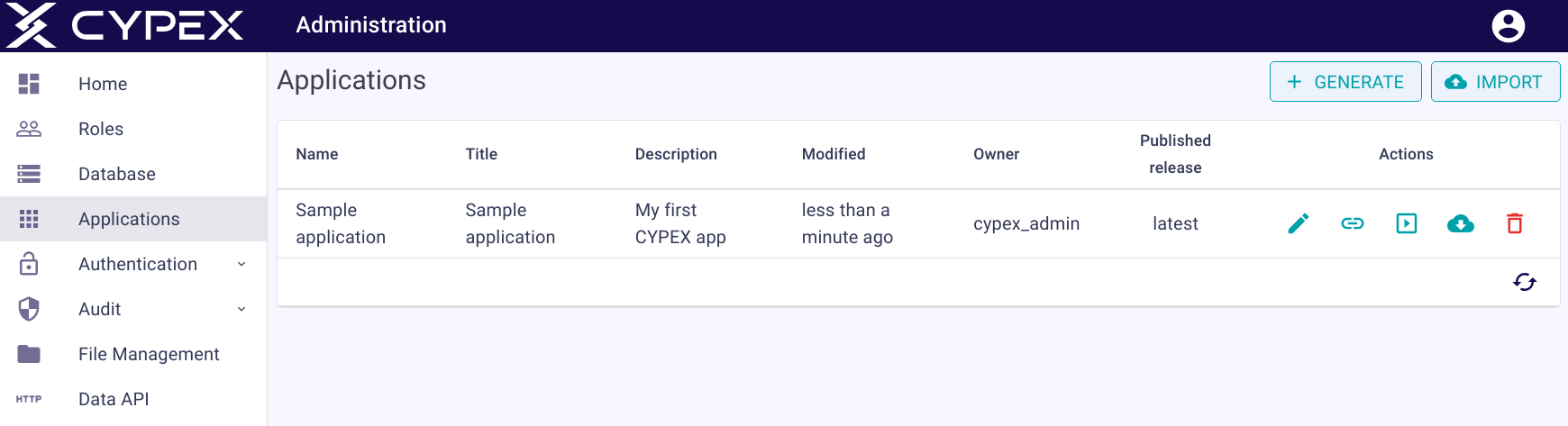Viewport: 1568px width, 426px height.
Task: Go to the Database section
Action: [x=117, y=174]
